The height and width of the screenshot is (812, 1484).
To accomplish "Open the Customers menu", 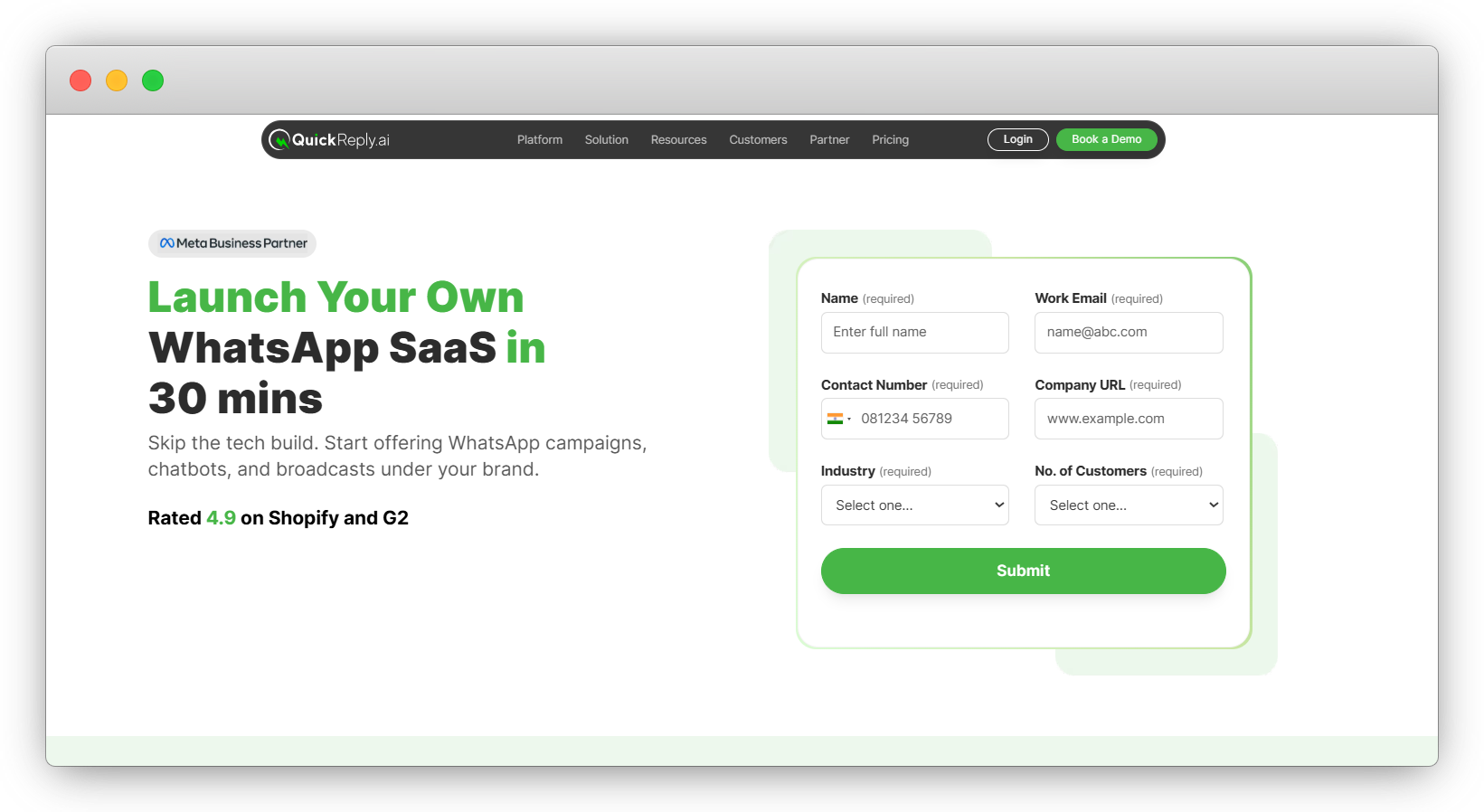I will click(x=758, y=140).
